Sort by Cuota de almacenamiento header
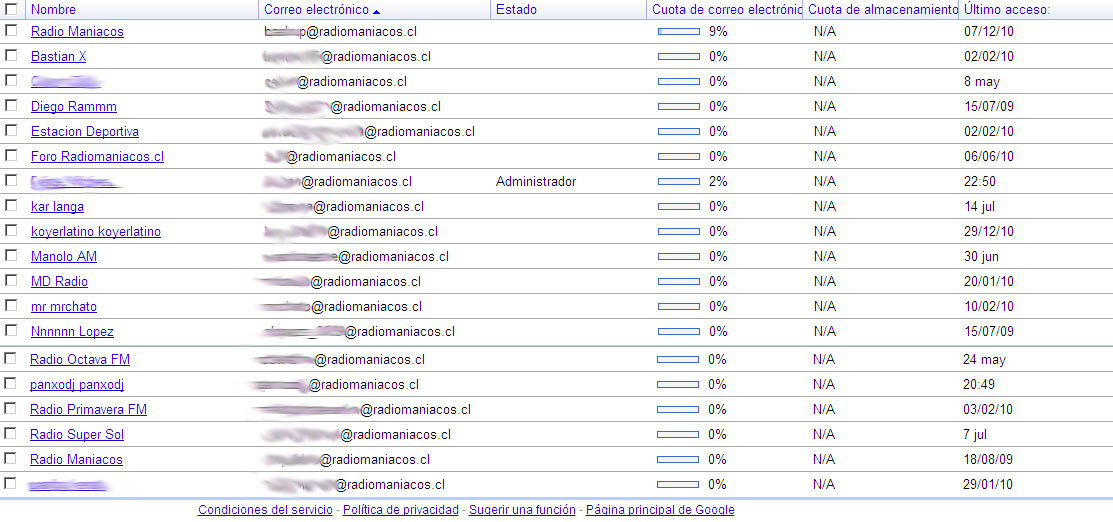Screen dimensions: 1113x522 click(883, 10)
